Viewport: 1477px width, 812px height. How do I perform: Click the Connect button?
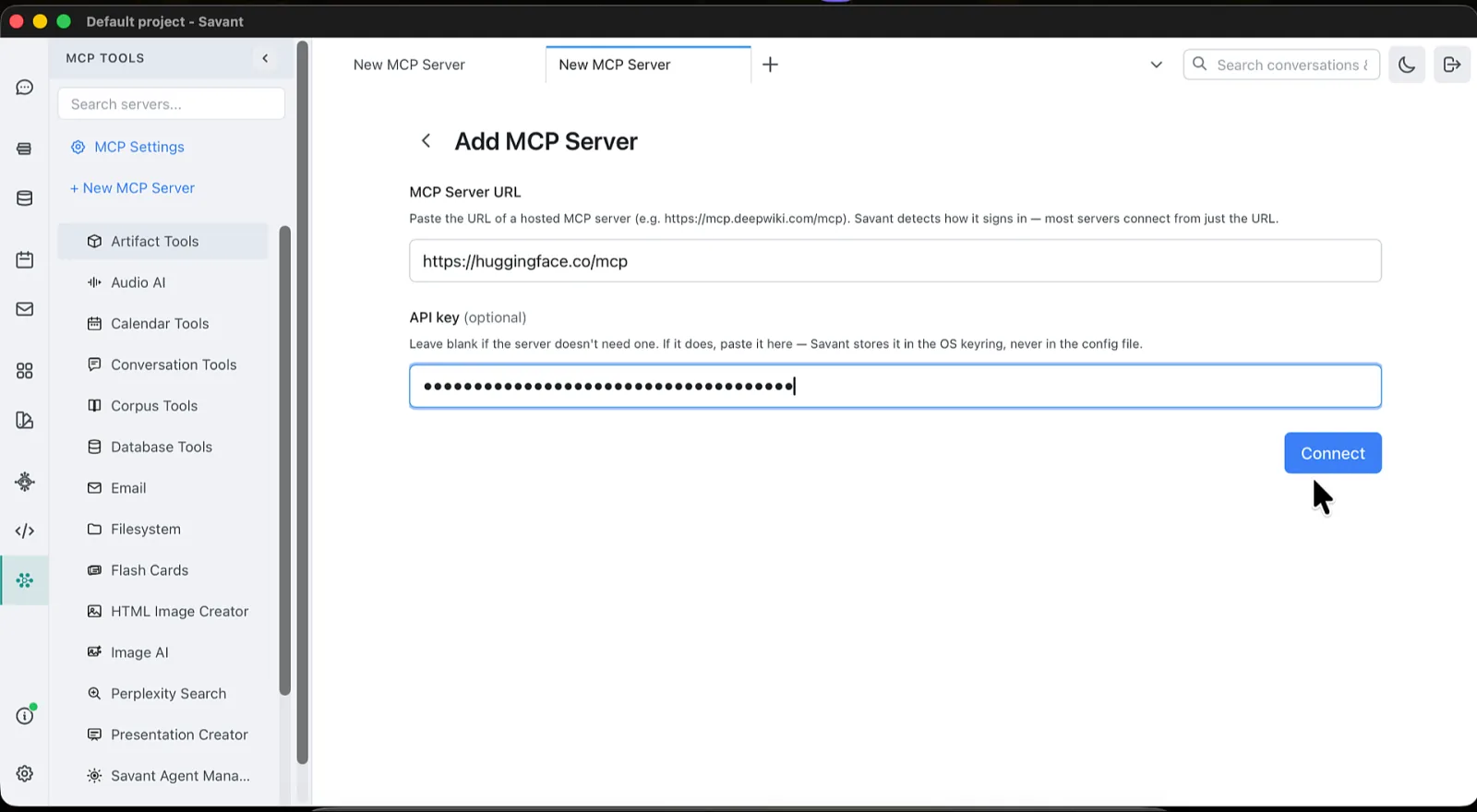[1333, 453]
